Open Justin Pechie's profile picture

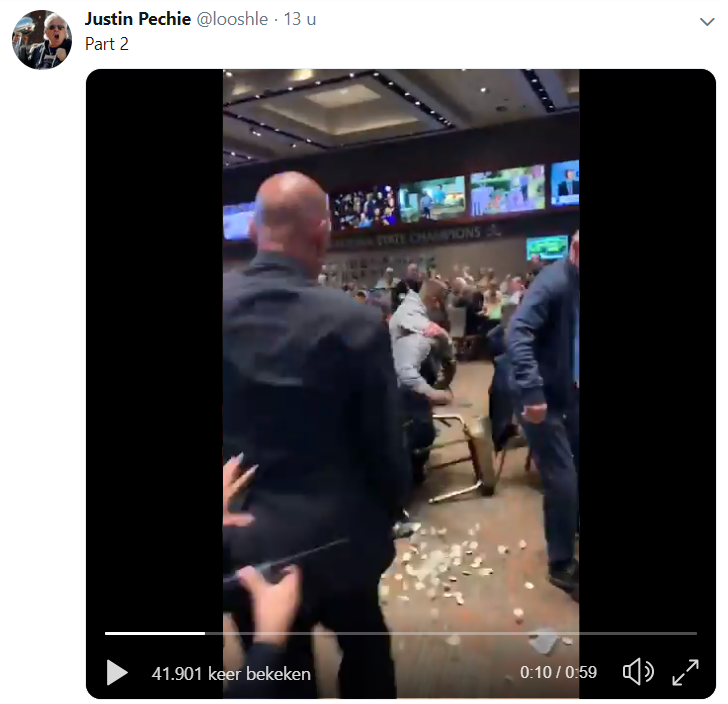41,39
